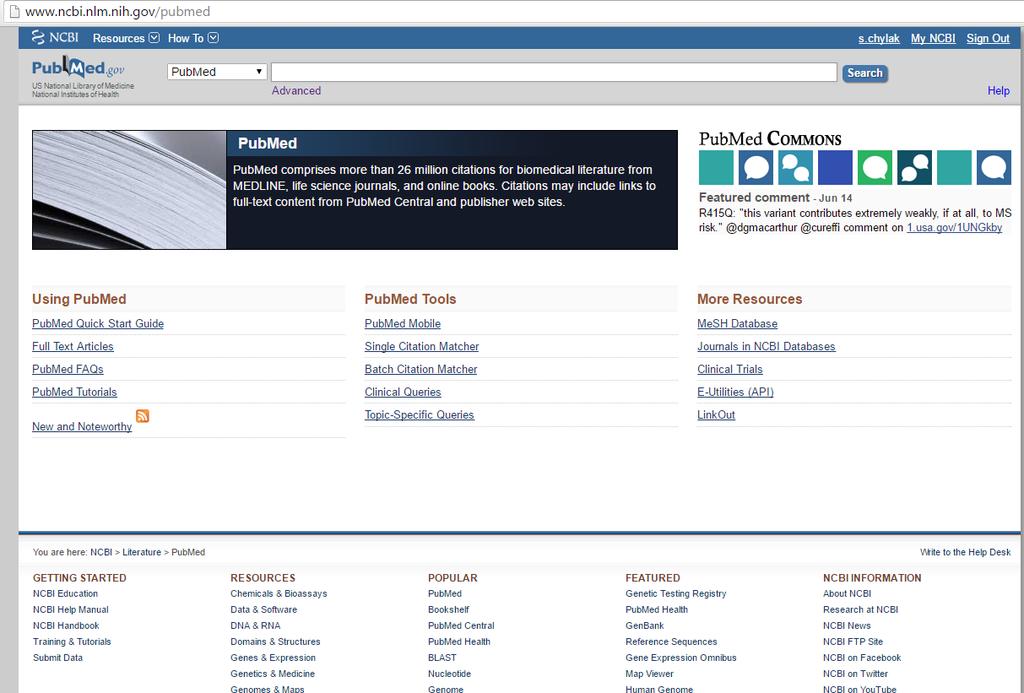Open Journals in NCBI Databases
The width and height of the screenshot is (1024, 693).
point(766,346)
